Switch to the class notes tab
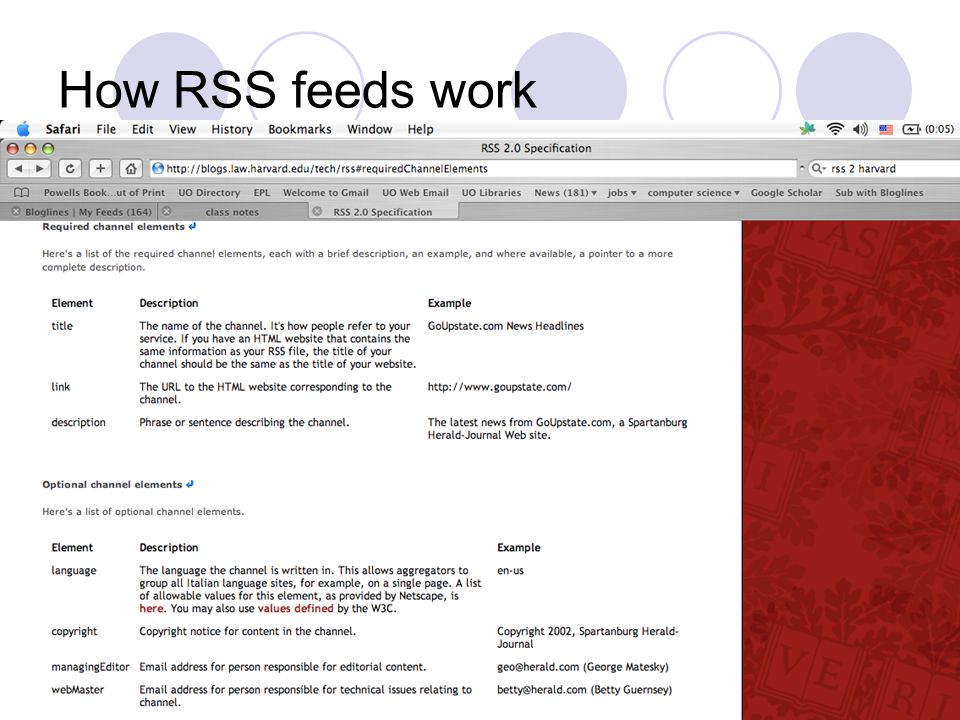This screenshot has height=720, width=960. point(232,212)
